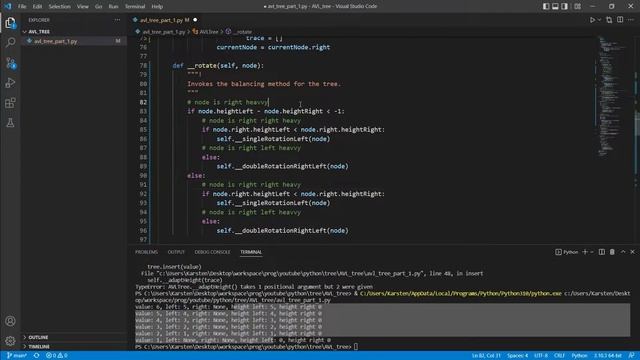Open the Run menu
Image resolution: width=640 pixels, height=360 pixels.
(x=113, y=7)
